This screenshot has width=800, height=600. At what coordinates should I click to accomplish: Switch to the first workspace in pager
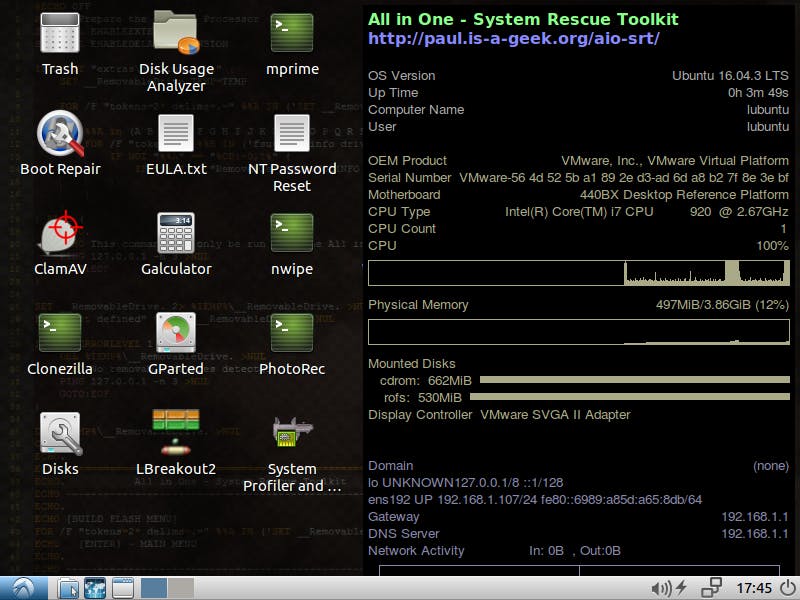(x=154, y=588)
